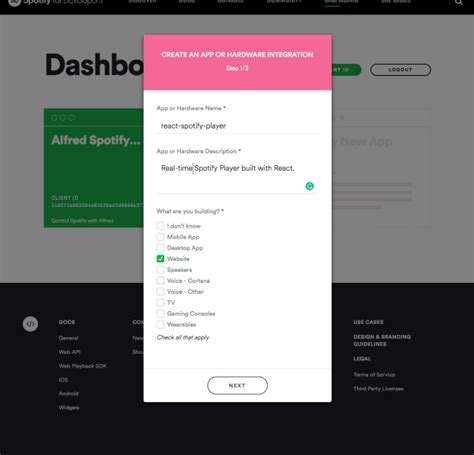Check the Voice - Cortana option
The width and height of the screenshot is (474, 455).
click(x=160, y=281)
